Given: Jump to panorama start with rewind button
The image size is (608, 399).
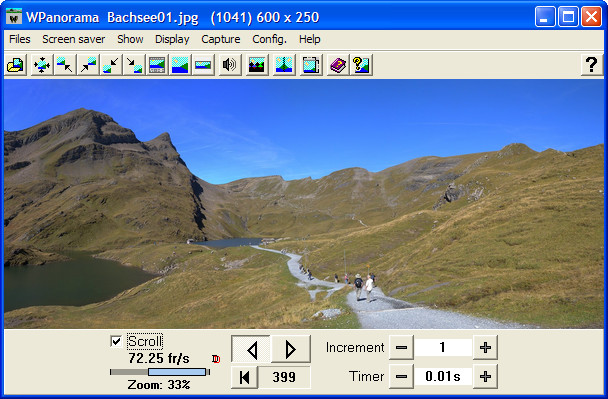Looking at the screenshot, I should 244,377.
